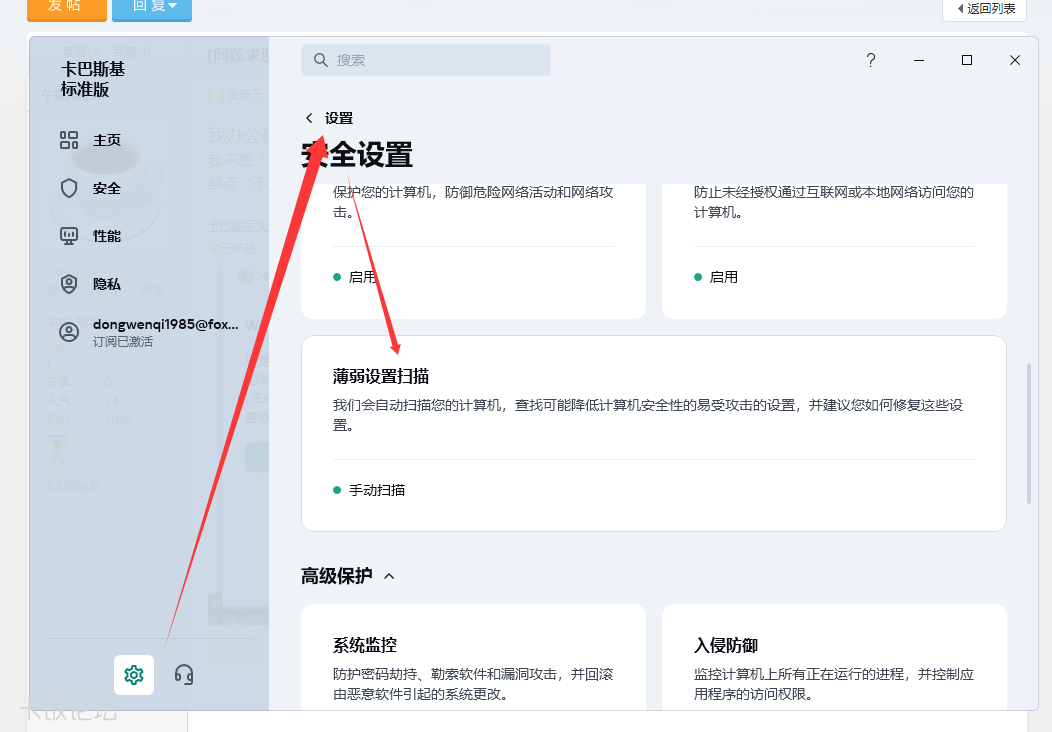This screenshot has height=732, width=1052.
Task: Click the privacy shield icon next to 隐私
Action: (x=69, y=284)
